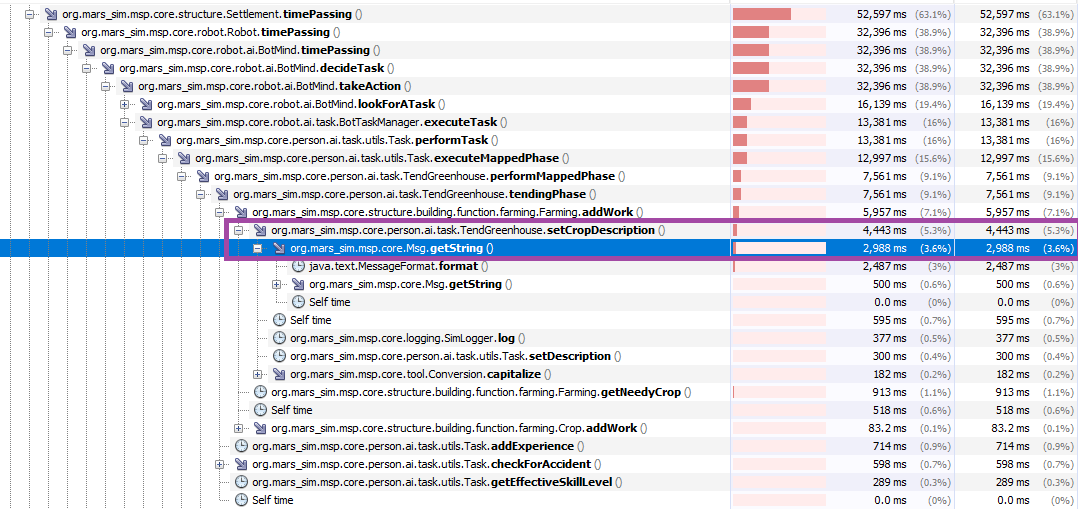This screenshot has height=509, width=1078.
Task: Click the Robot.timePassing call node icon
Action: click(69, 32)
